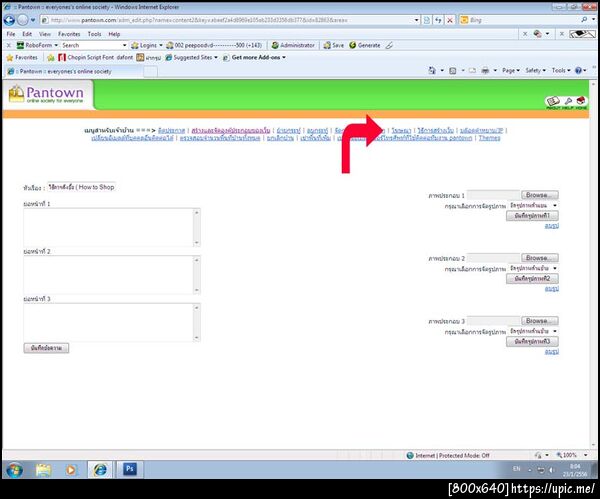The width and height of the screenshot is (600, 499).
Task: Click the Pantown Help icon in header
Action: (x=568, y=101)
